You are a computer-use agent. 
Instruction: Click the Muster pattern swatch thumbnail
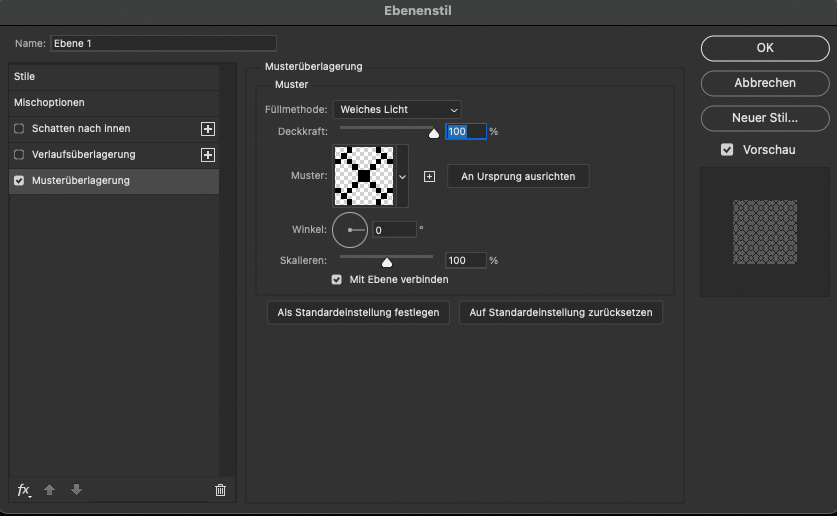(x=364, y=176)
